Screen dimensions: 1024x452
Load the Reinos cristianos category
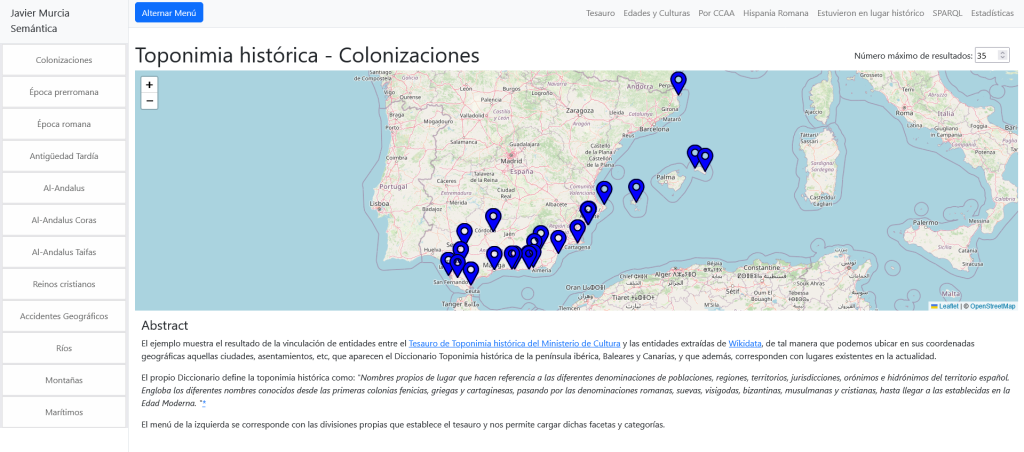coord(64,284)
